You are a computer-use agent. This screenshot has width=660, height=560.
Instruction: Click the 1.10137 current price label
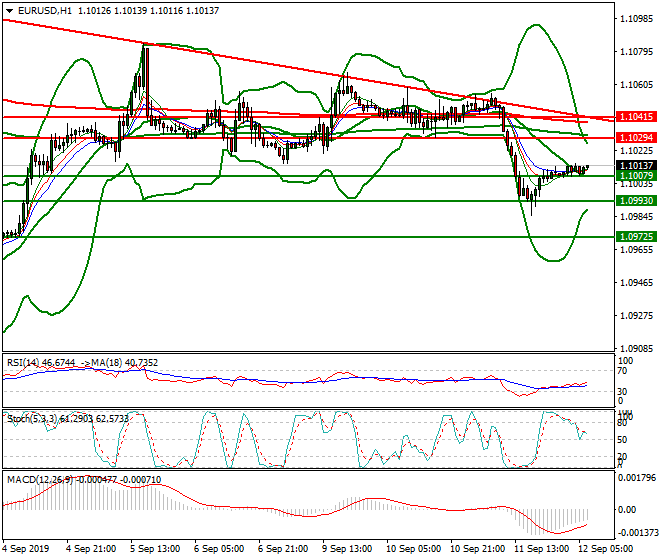click(636, 166)
